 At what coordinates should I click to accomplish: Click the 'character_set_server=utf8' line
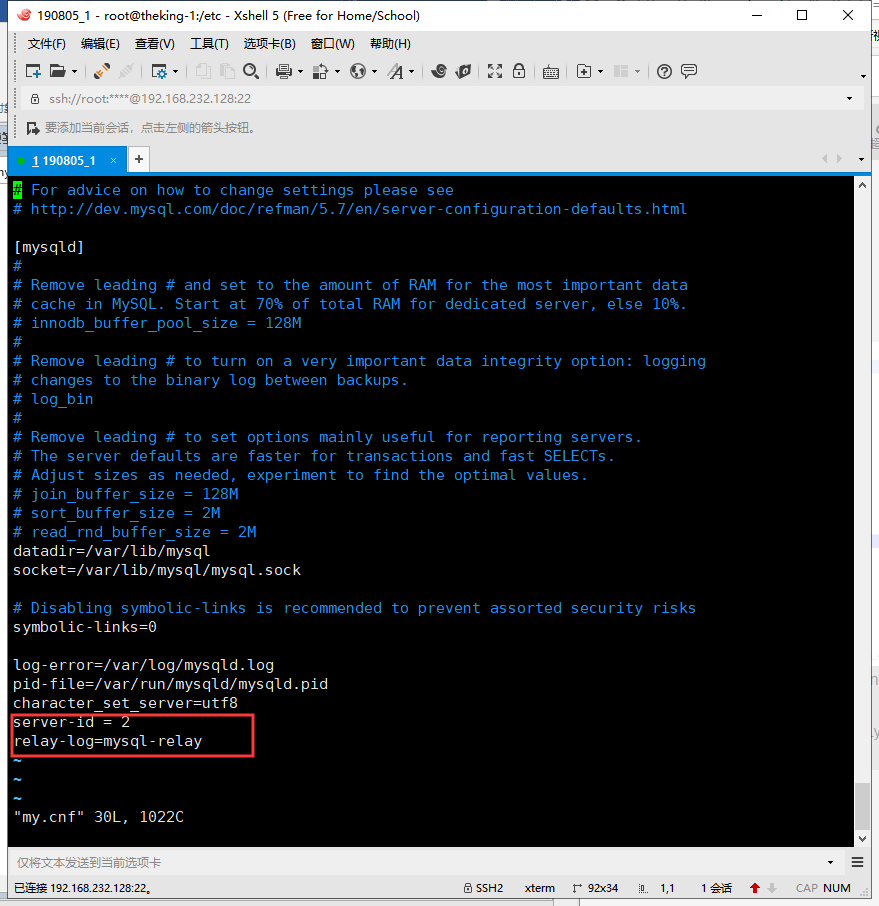pyautogui.click(x=125, y=703)
